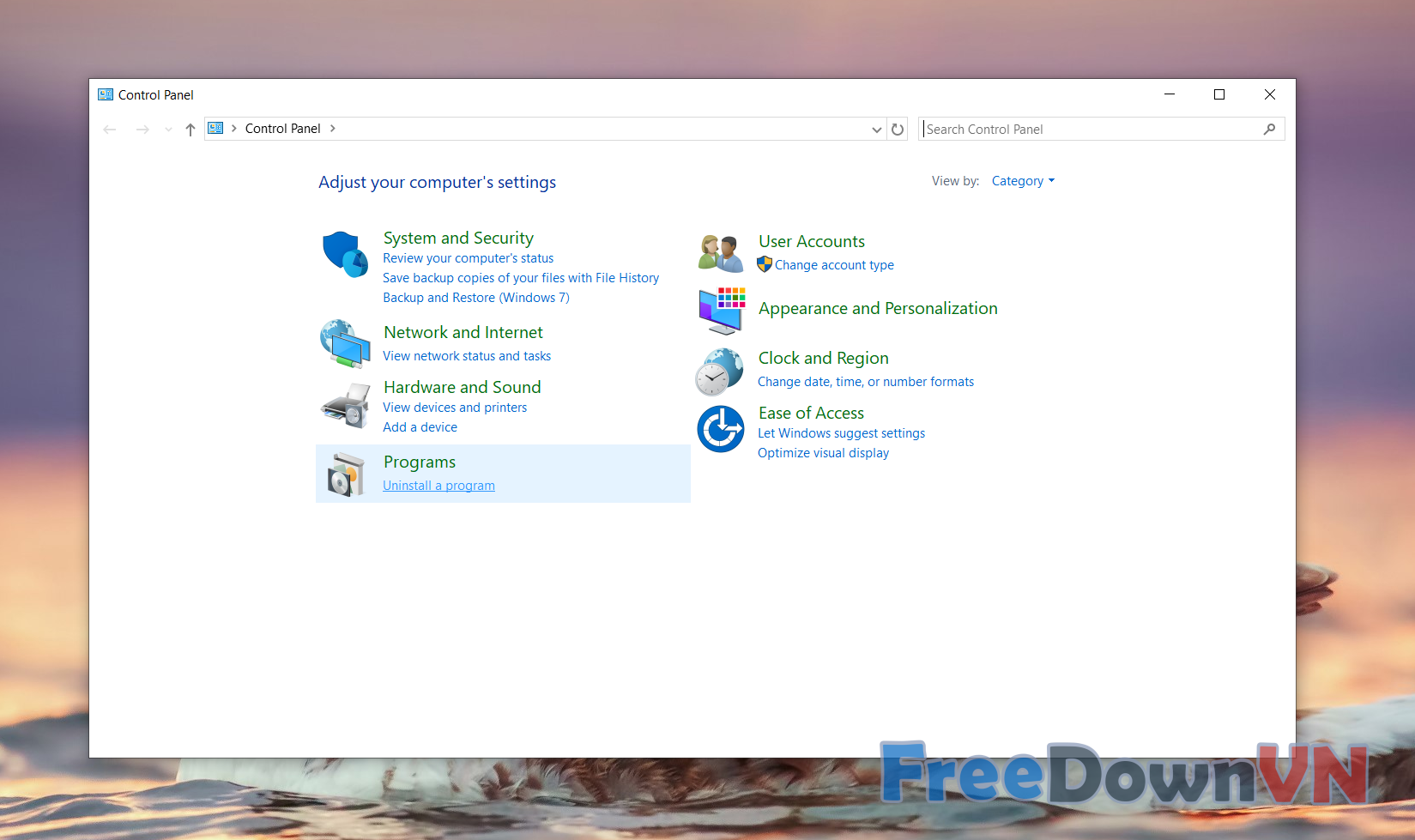Click the search magnifier icon

(1269, 130)
